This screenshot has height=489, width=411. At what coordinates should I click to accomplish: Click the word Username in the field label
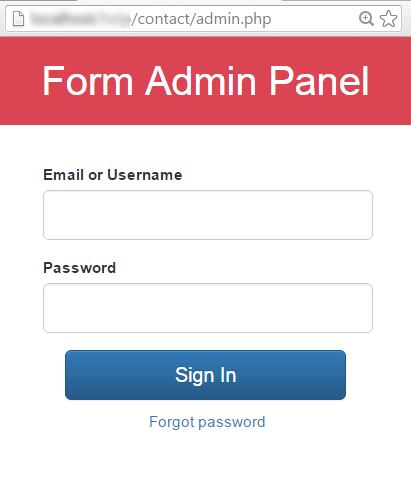click(x=145, y=175)
